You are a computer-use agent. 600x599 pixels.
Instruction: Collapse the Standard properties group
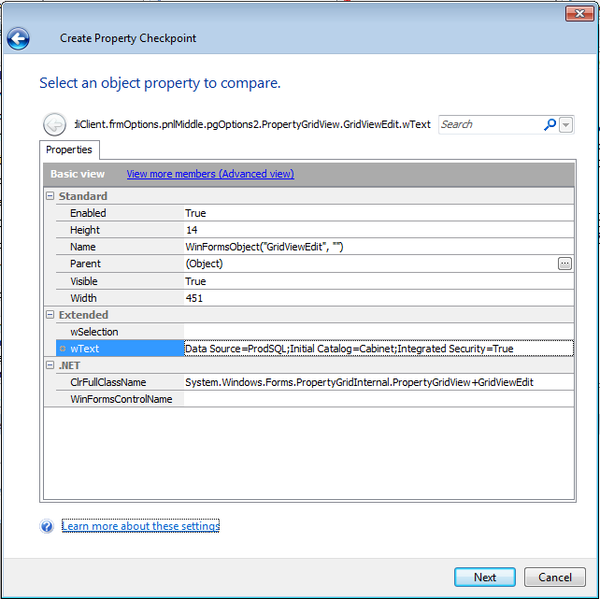(x=50, y=197)
